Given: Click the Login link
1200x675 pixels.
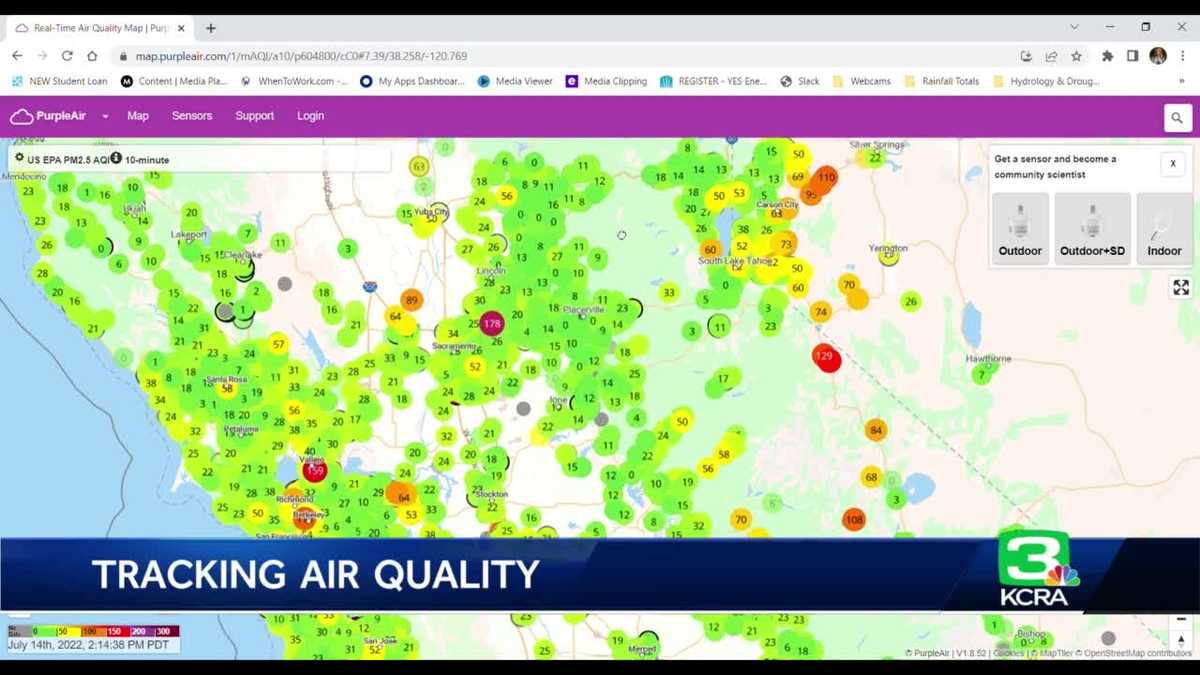Looking at the screenshot, I should [310, 116].
